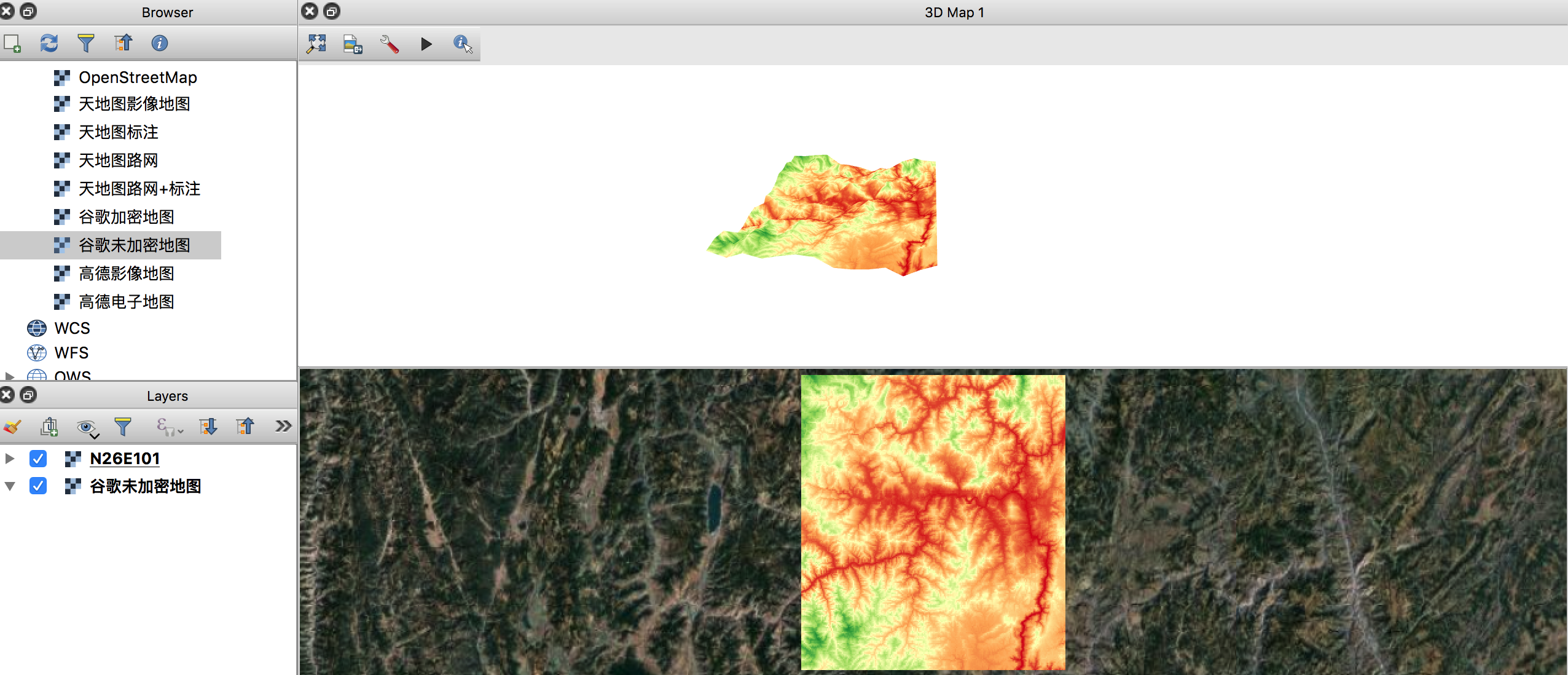Start 3D map animation playback
Screen dimensions: 1568x675
click(426, 44)
